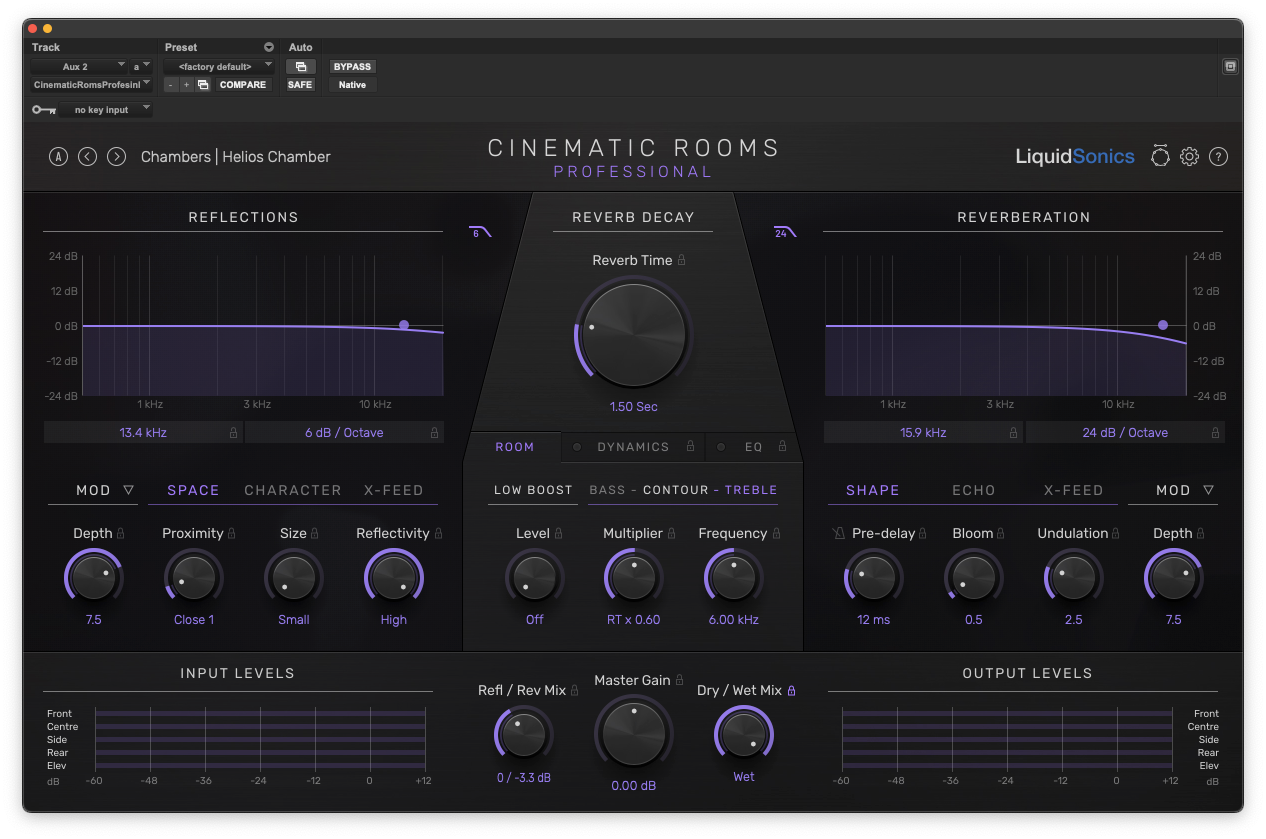The width and height of the screenshot is (1266, 839).
Task: Toggle lock on 13.4 kHz field
Action: 233,433
